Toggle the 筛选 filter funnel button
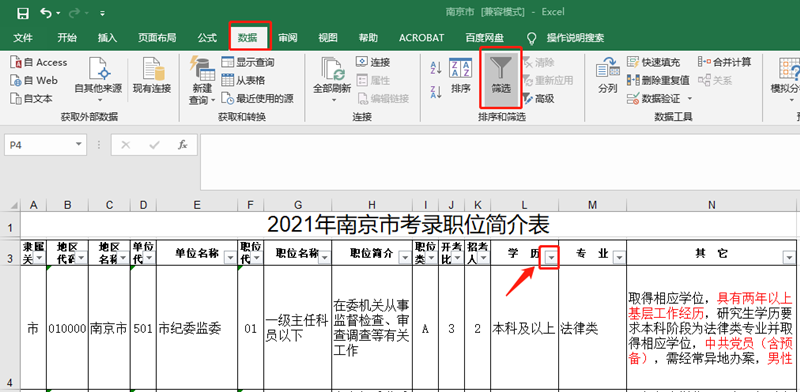The image size is (800, 392). pos(501,77)
